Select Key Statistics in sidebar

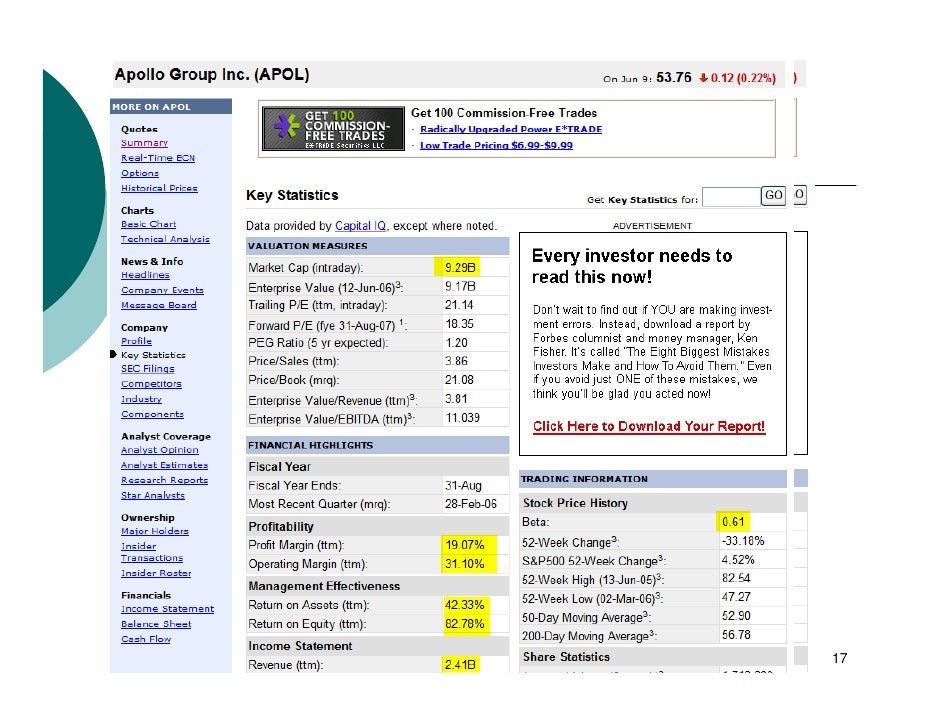pyautogui.click(x=153, y=355)
